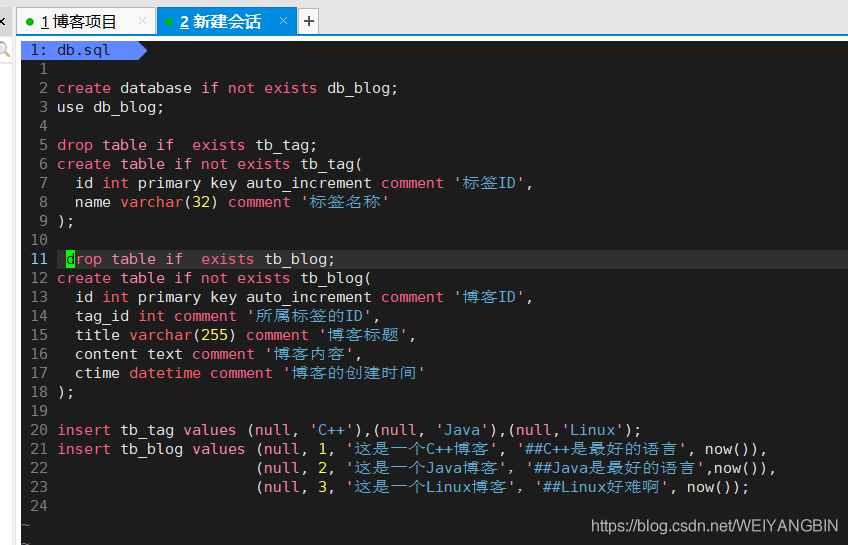Click the blog.csdn.net/WEIYANGBIN watermark link

pos(714,525)
